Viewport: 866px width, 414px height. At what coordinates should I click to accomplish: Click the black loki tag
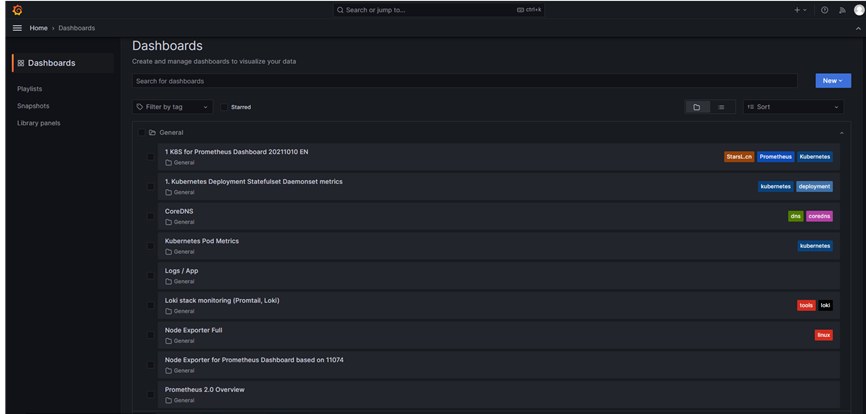825,305
